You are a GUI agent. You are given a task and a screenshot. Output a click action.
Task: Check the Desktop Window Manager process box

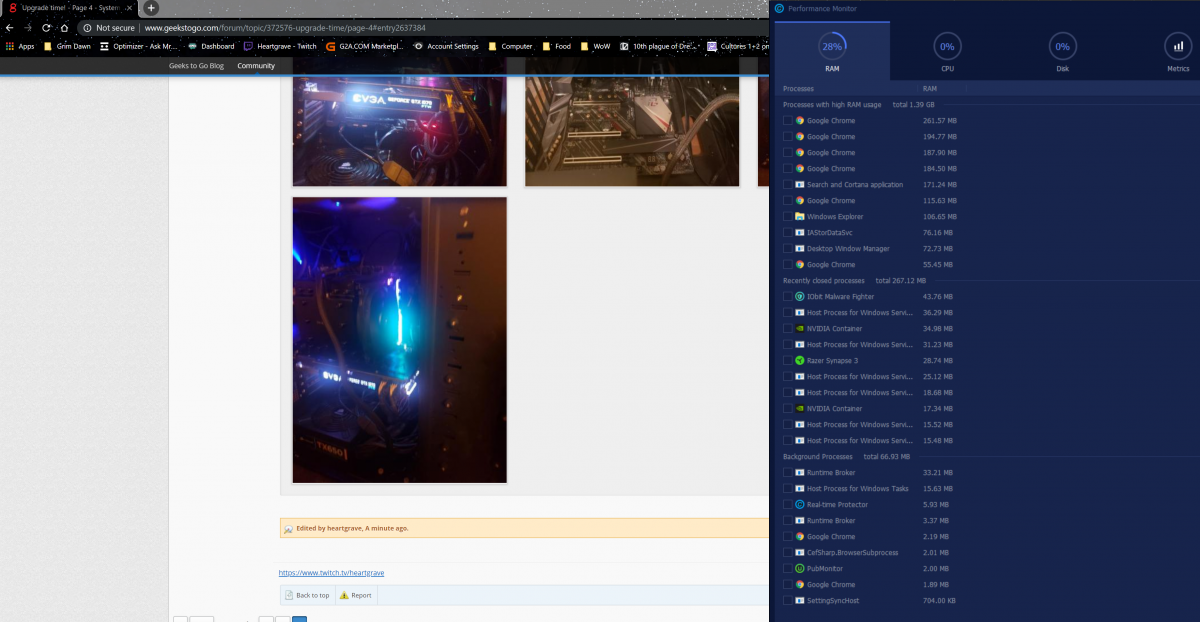(x=787, y=249)
